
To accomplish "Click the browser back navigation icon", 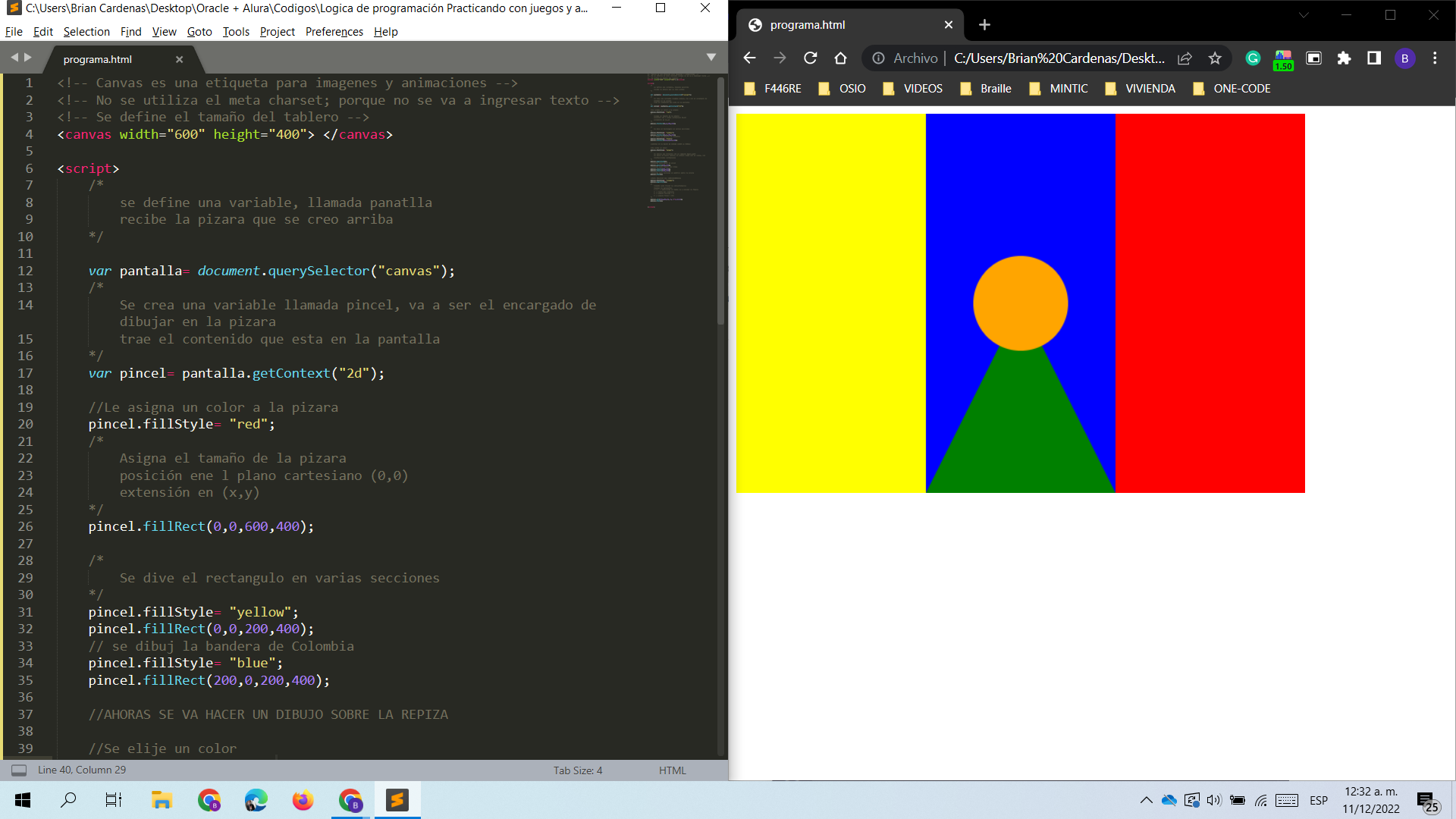I will pos(749,58).
